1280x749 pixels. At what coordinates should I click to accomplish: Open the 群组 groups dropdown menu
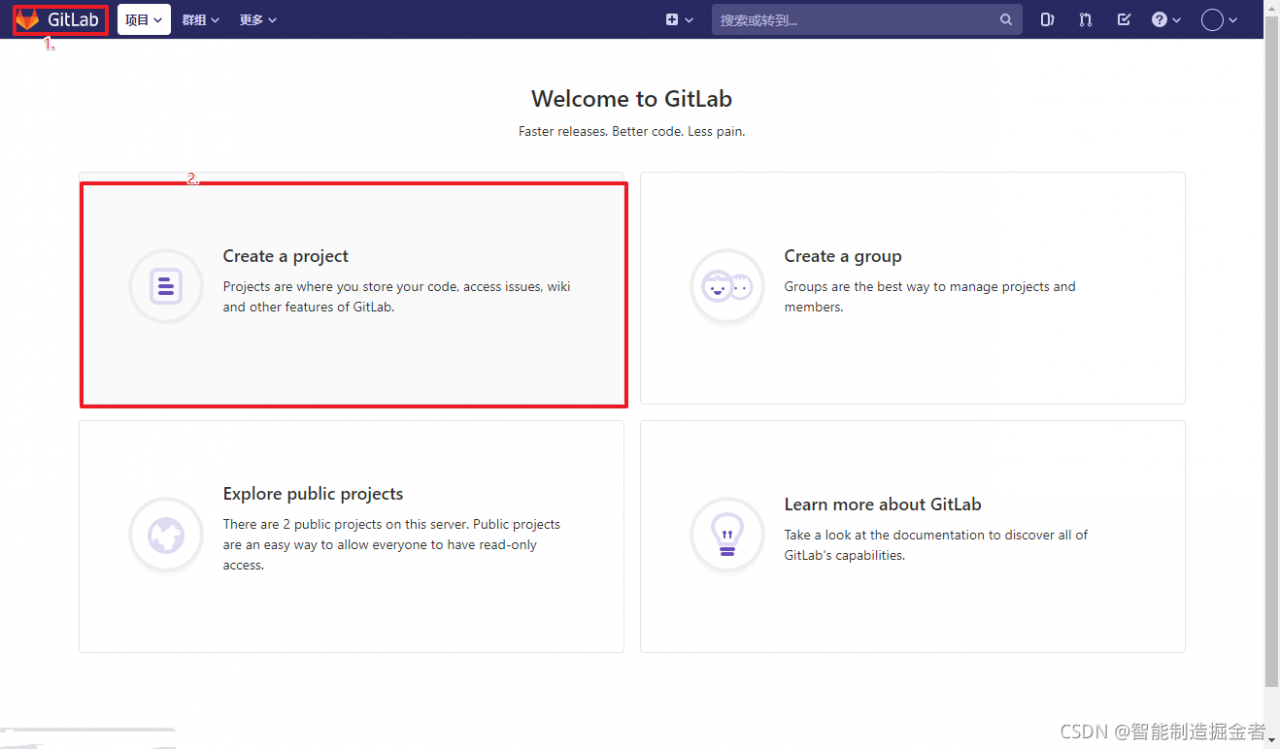click(200, 19)
